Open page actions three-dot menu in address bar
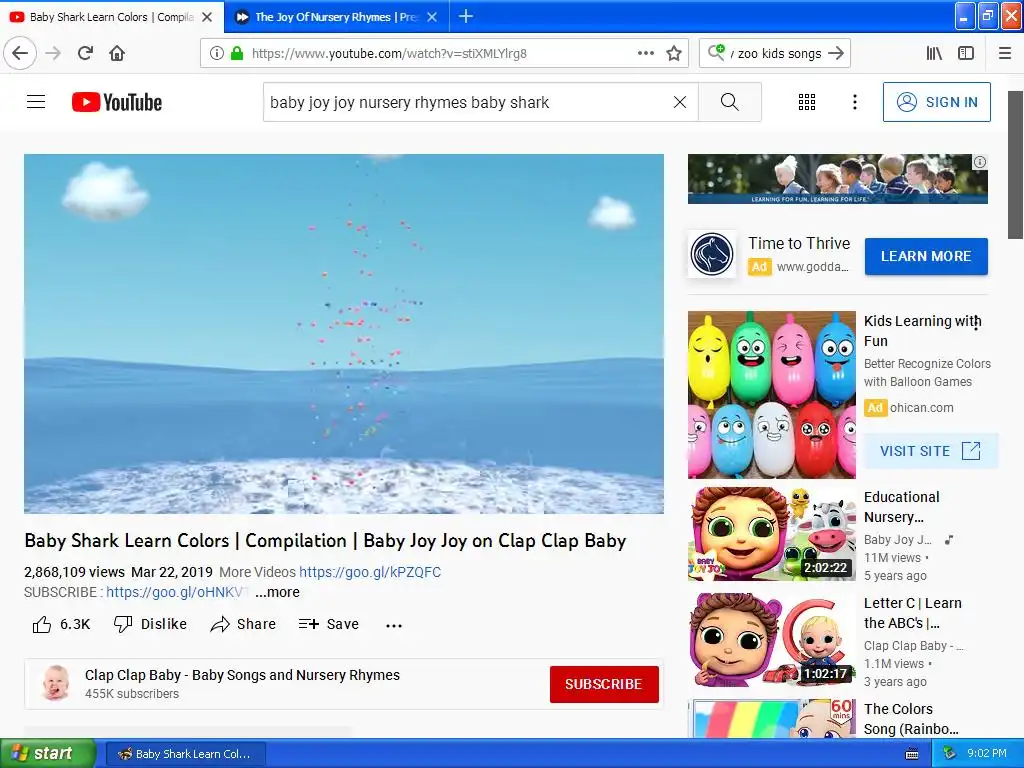The width and height of the screenshot is (1024, 768). [x=645, y=53]
